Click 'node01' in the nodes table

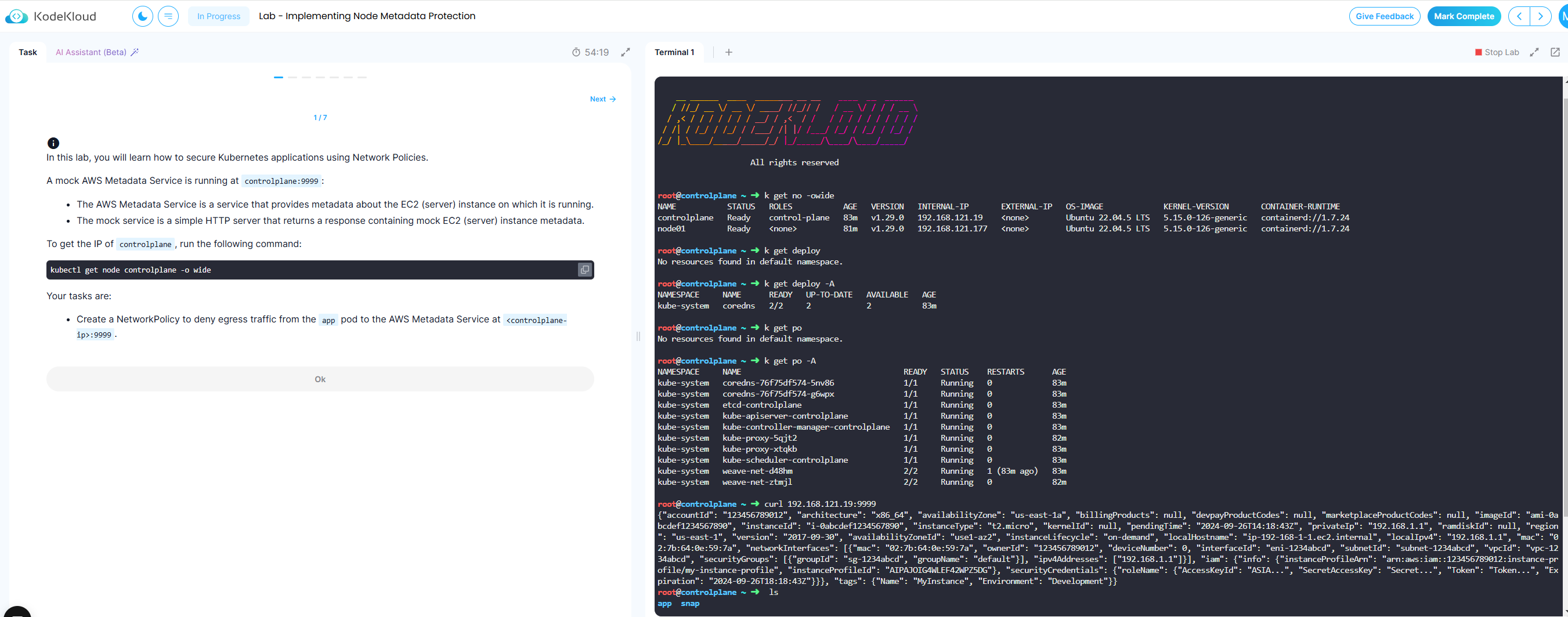671,229
